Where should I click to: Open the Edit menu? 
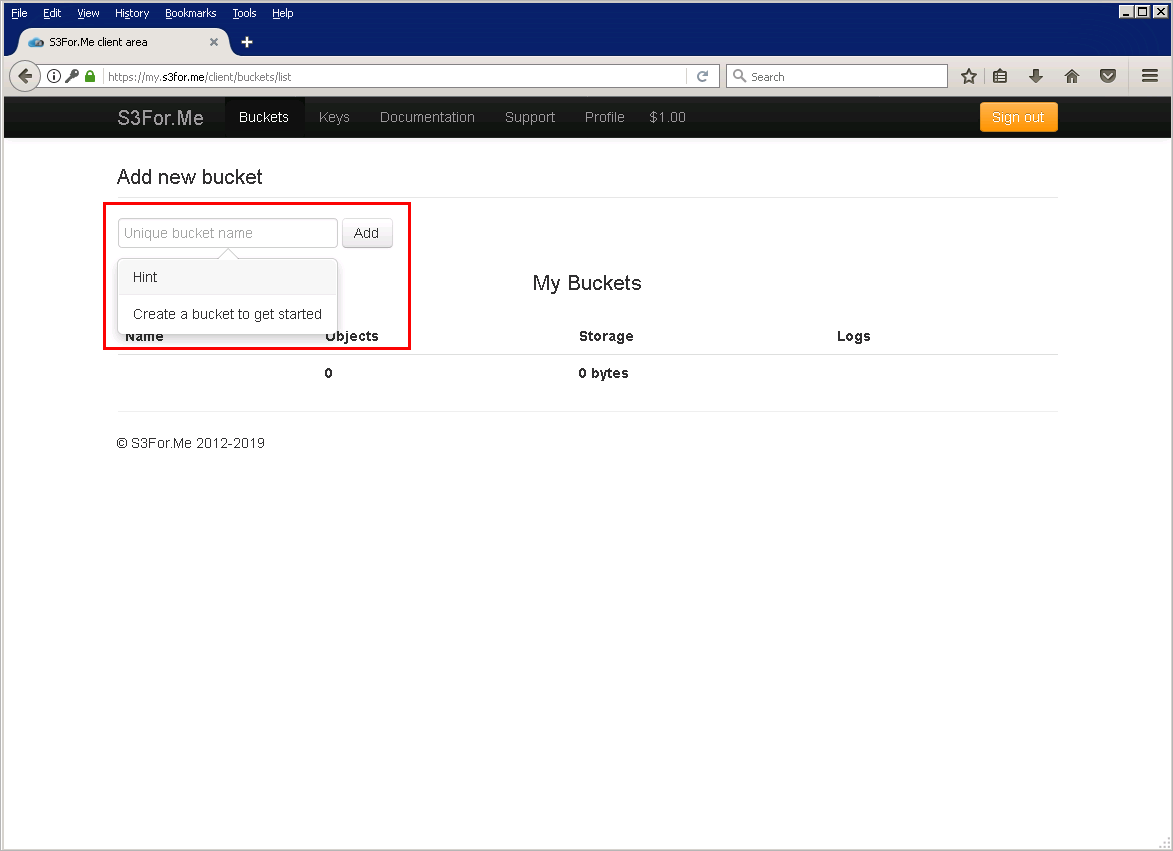pos(52,13)
